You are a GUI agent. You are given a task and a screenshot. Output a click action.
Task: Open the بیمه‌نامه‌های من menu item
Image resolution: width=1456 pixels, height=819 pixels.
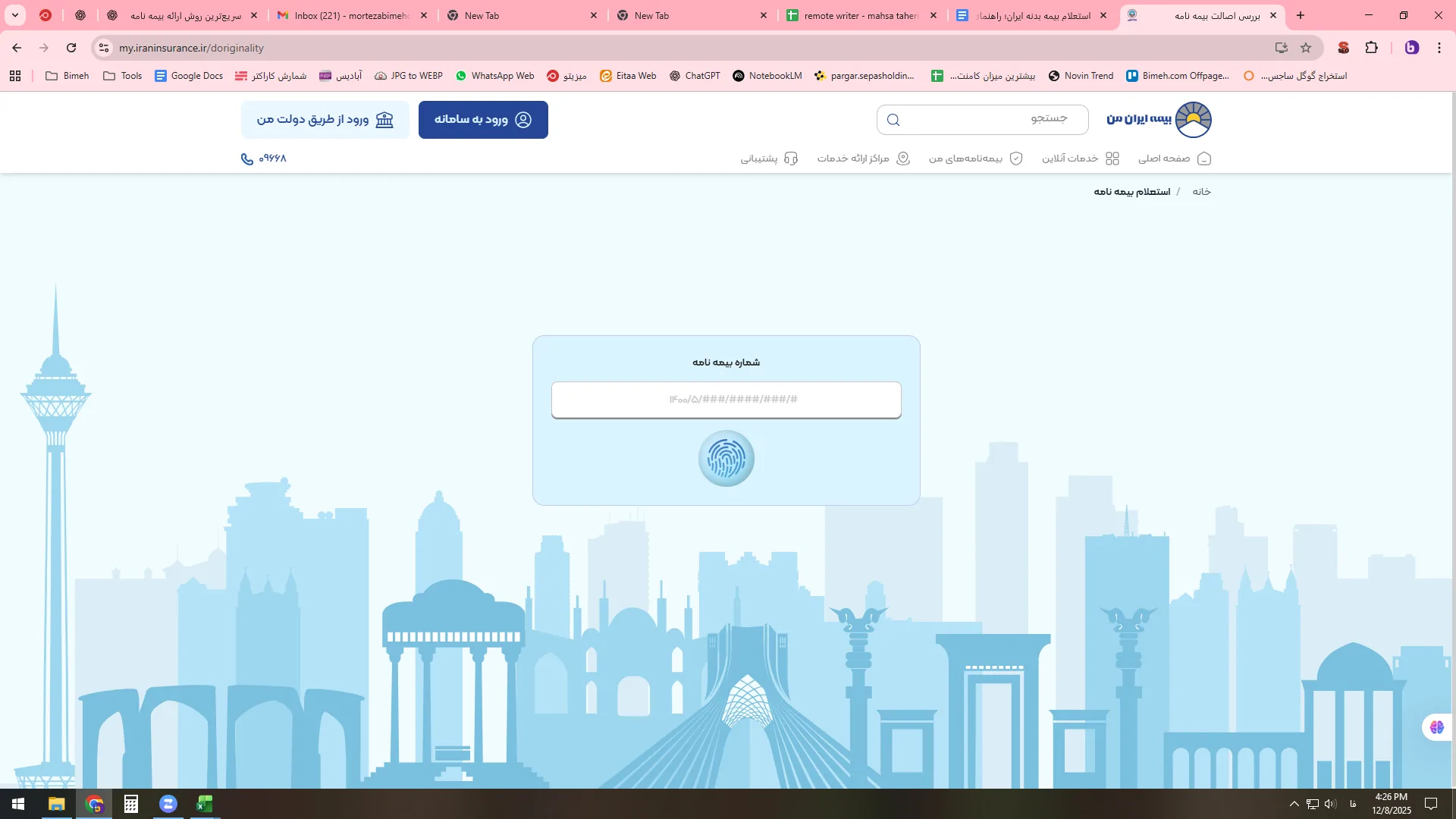975,158
